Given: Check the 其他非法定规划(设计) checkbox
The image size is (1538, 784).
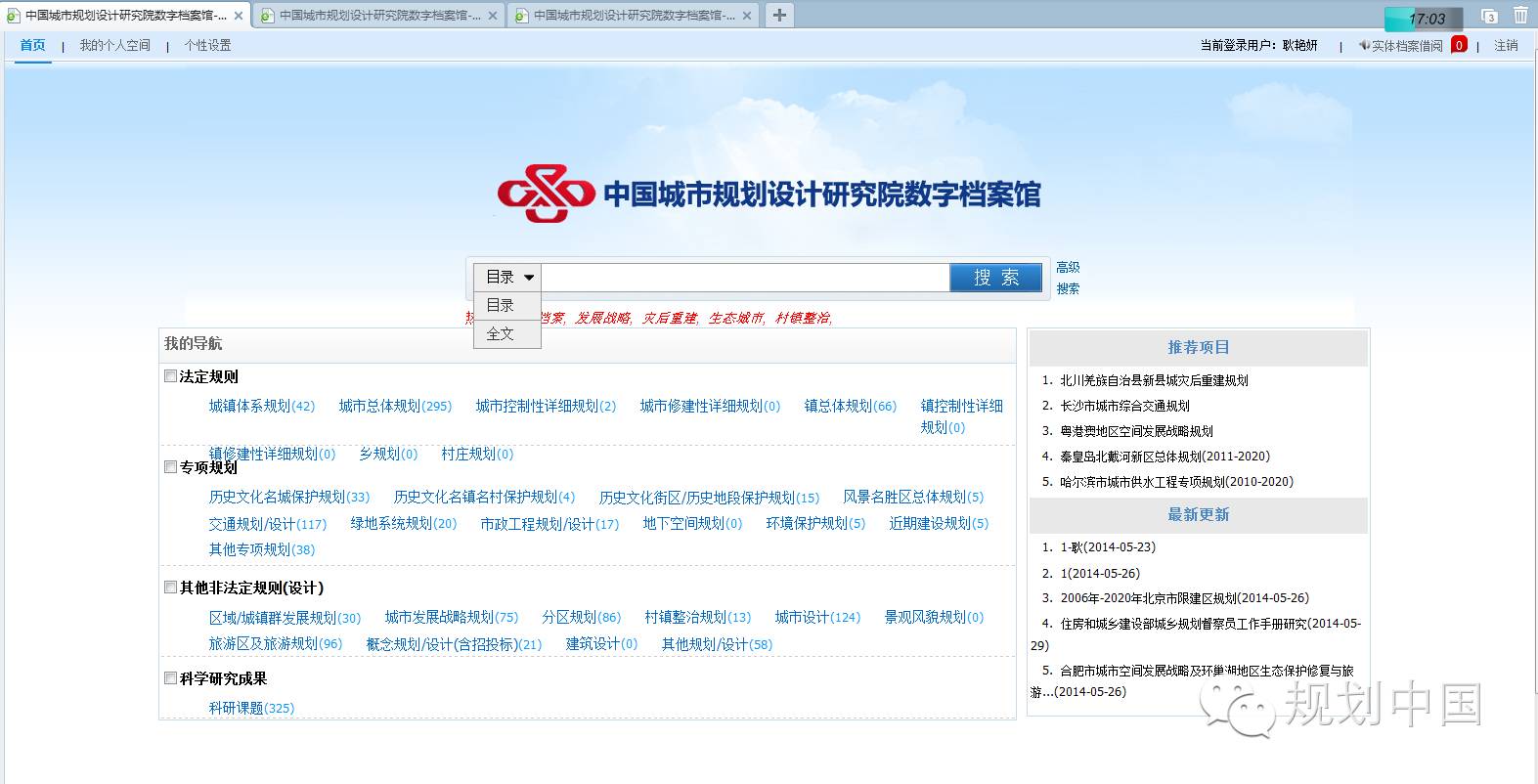Looking at the screenshot, I should (x=170, y=587).
